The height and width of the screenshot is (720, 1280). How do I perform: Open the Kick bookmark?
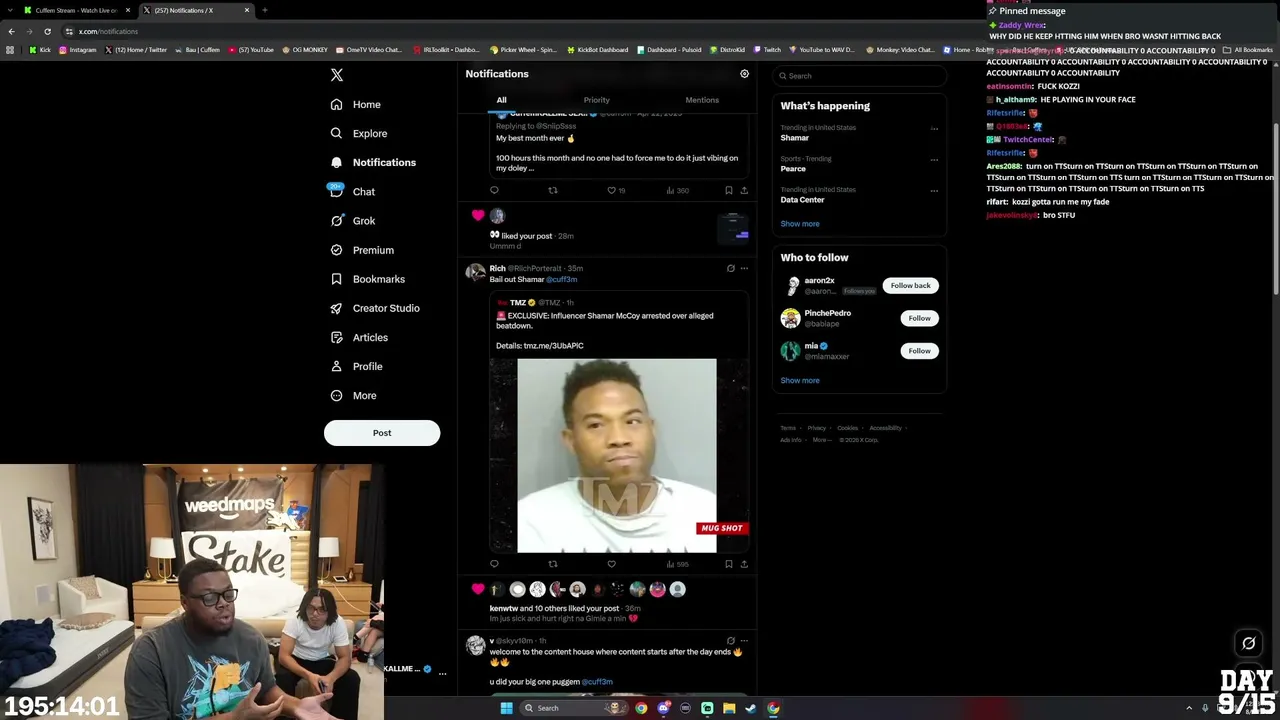pos(39,50)
